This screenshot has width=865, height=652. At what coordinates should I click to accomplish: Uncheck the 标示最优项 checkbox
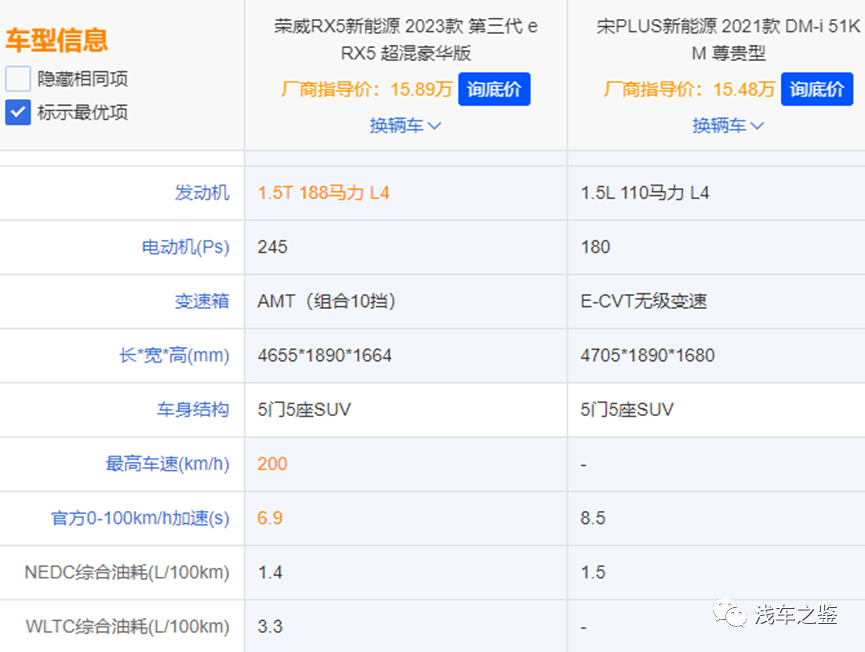pos(18,112)
